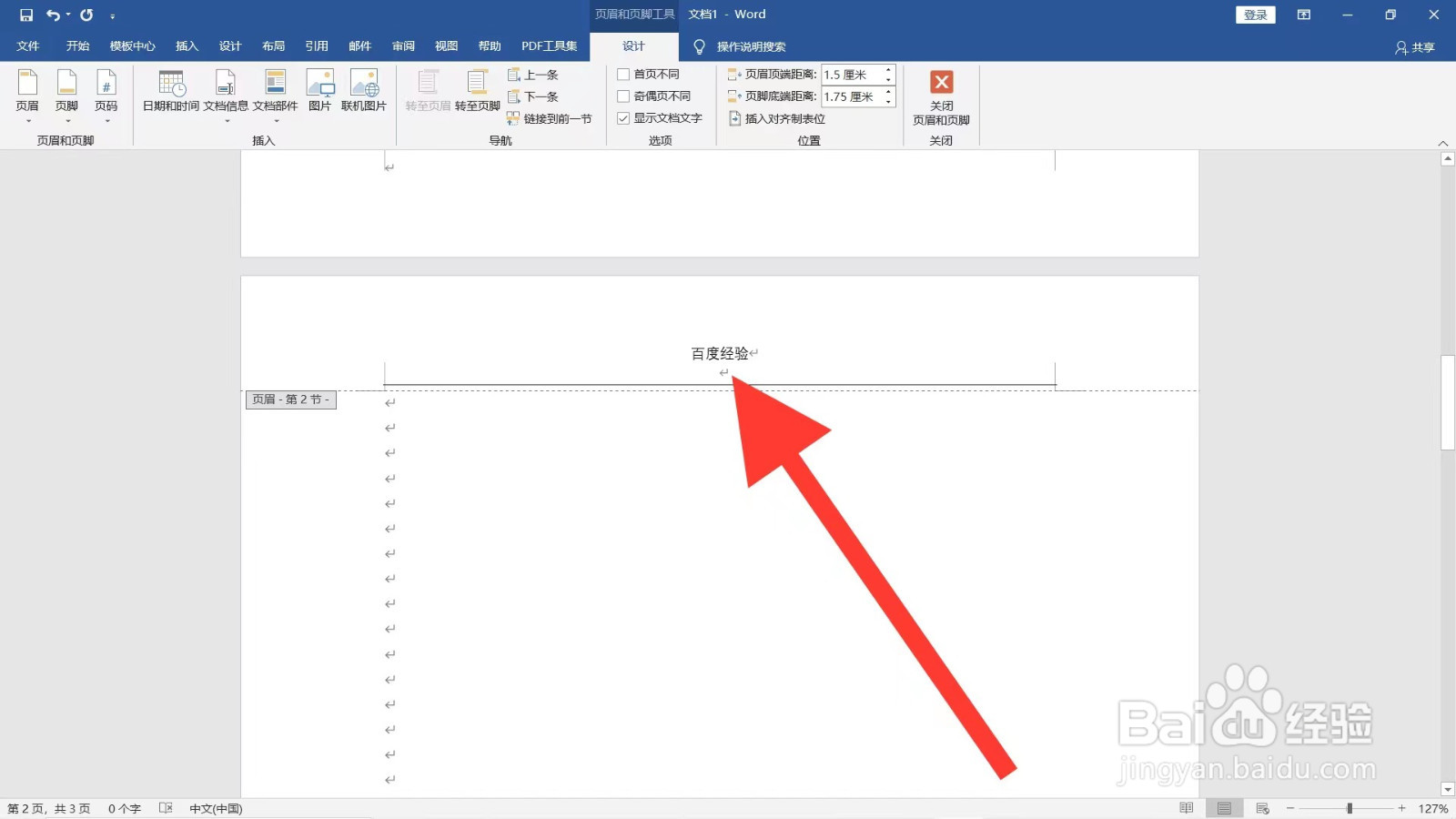Click the vertical scrollbar up arrow
The height and width of the screenshot is (819, 1456).
click(1448, 159)
